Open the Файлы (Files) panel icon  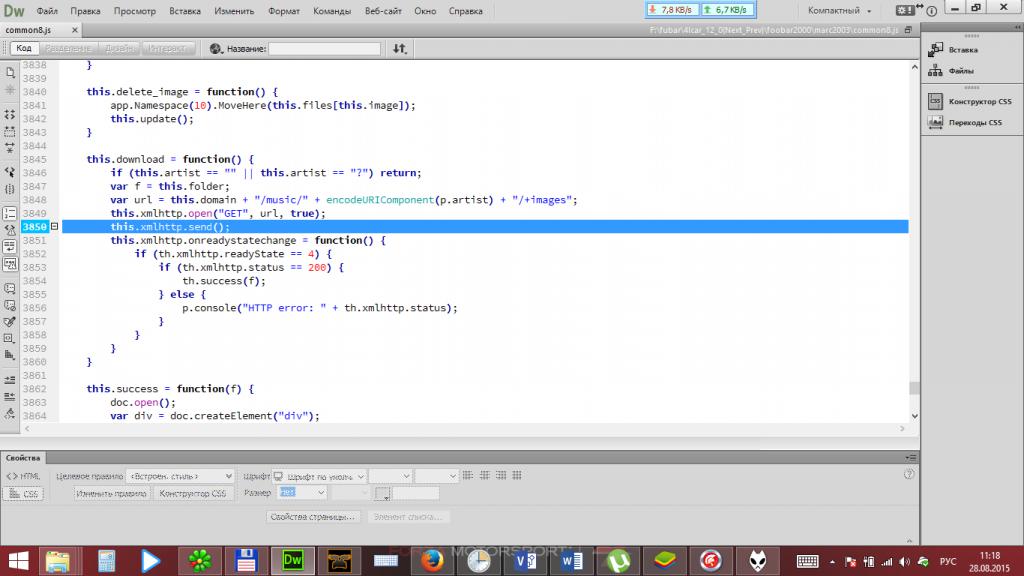pyautogui.click(x=936, y=71)
